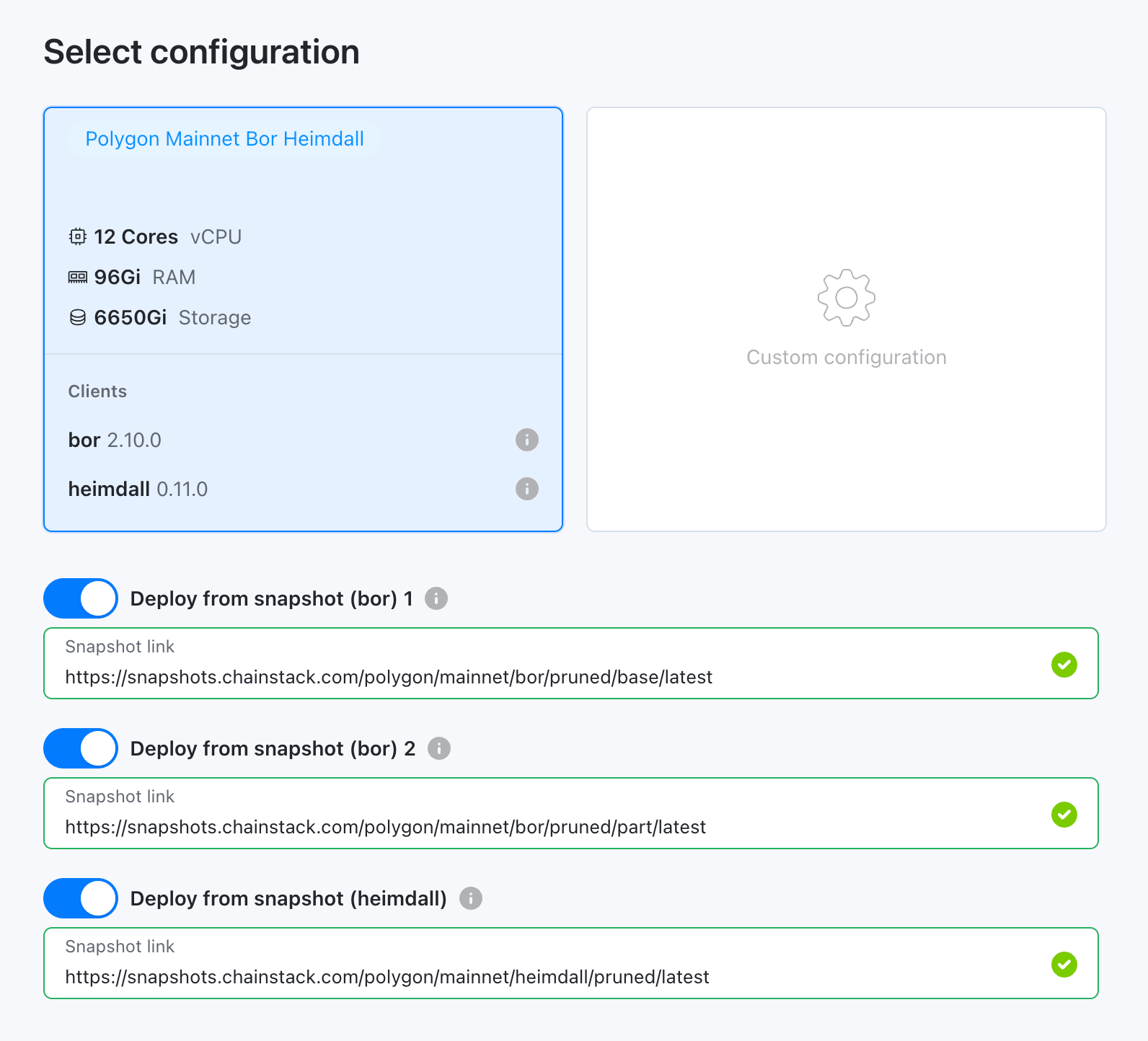Click the 96Gi RAM text
This screenshot has width=1148, height=1041.
click(145, 278)
